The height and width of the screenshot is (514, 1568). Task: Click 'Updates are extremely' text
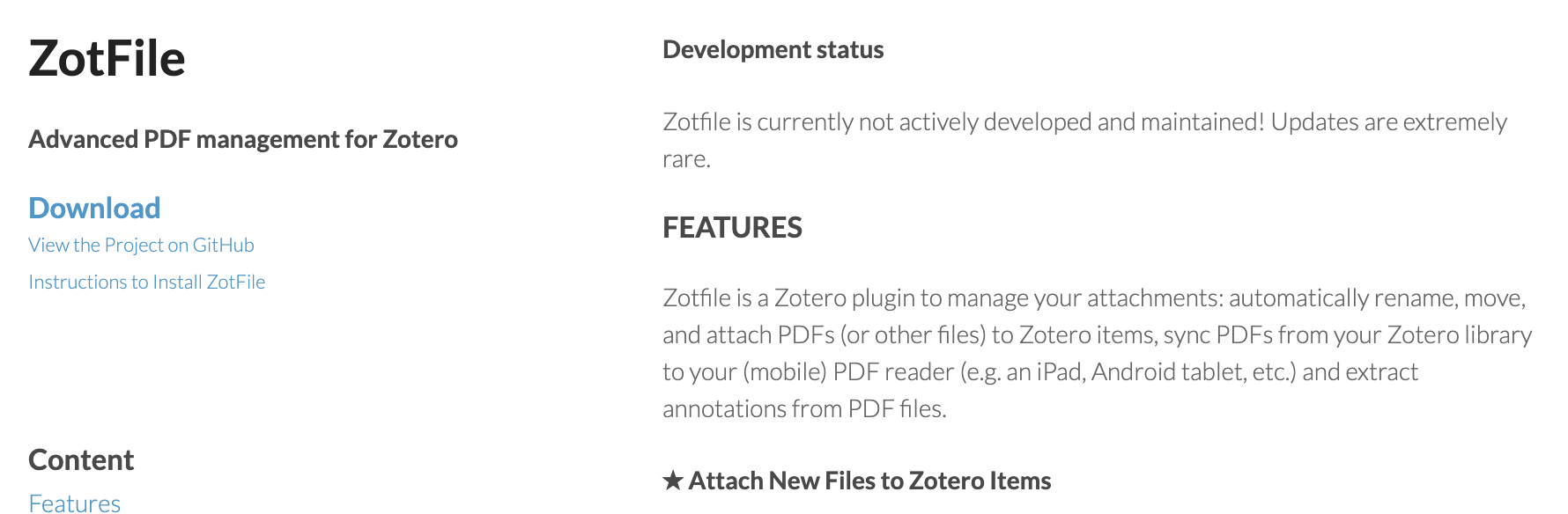1388,121
